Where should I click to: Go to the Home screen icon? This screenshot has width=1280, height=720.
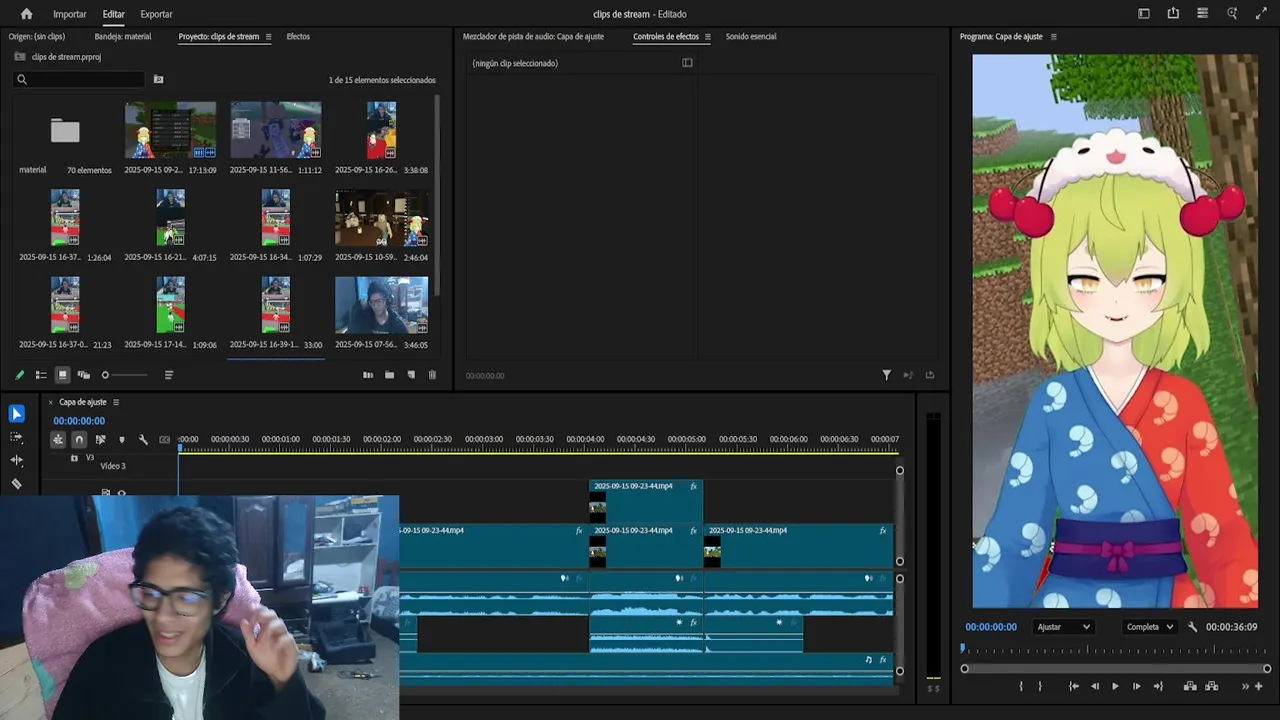pos(27,14)
